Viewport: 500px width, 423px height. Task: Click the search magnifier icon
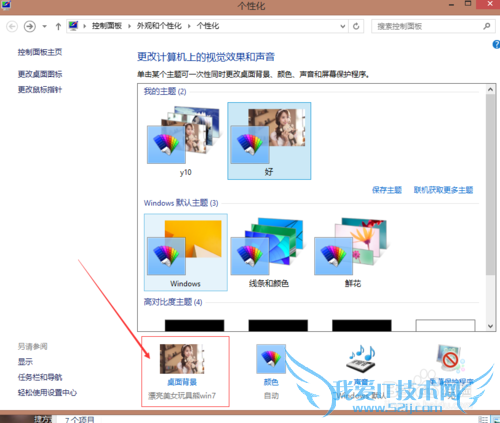point(487,26)
